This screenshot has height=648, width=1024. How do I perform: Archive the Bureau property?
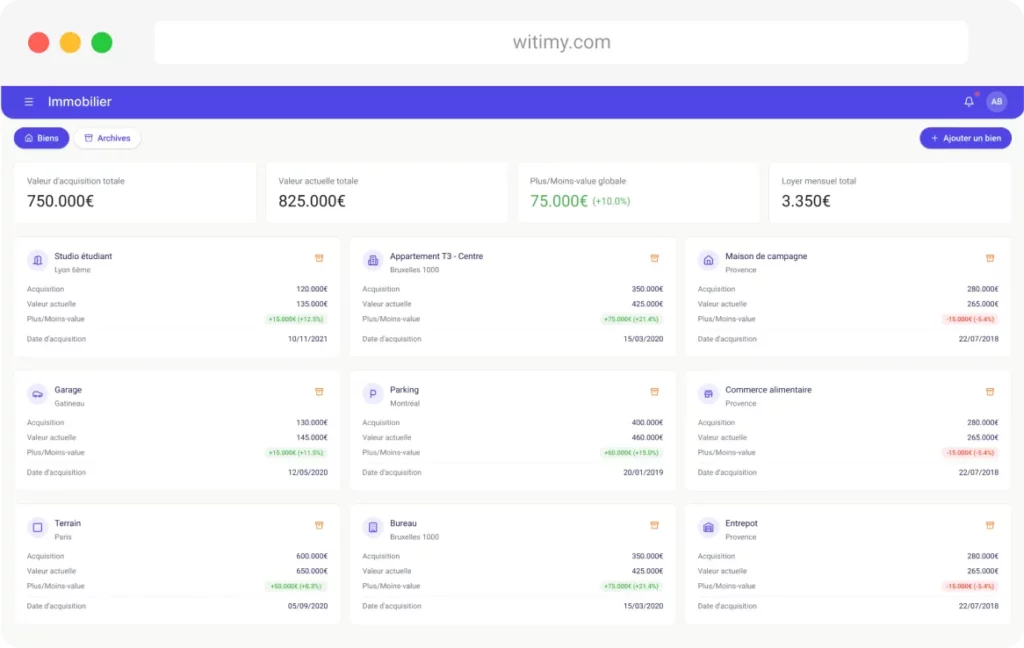tap(654, 525)
